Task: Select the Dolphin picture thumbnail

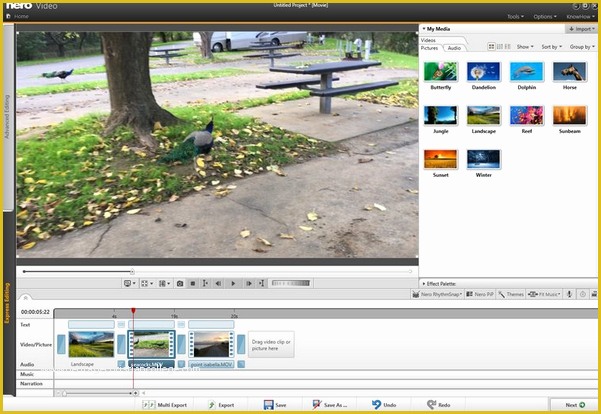Action: click(527, 72)
